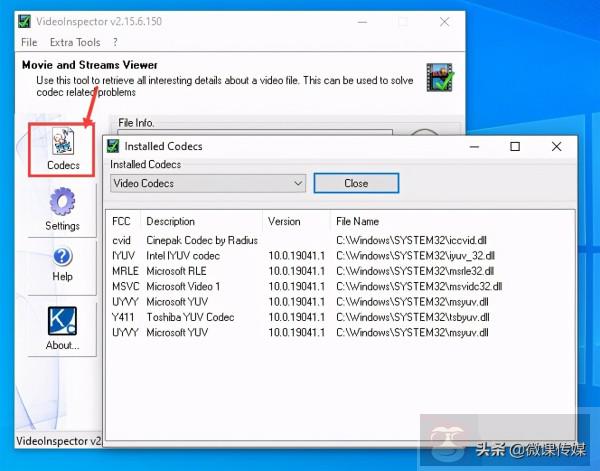Open the File menu
The height and width of the screenshot is (471, 600).
29,42
